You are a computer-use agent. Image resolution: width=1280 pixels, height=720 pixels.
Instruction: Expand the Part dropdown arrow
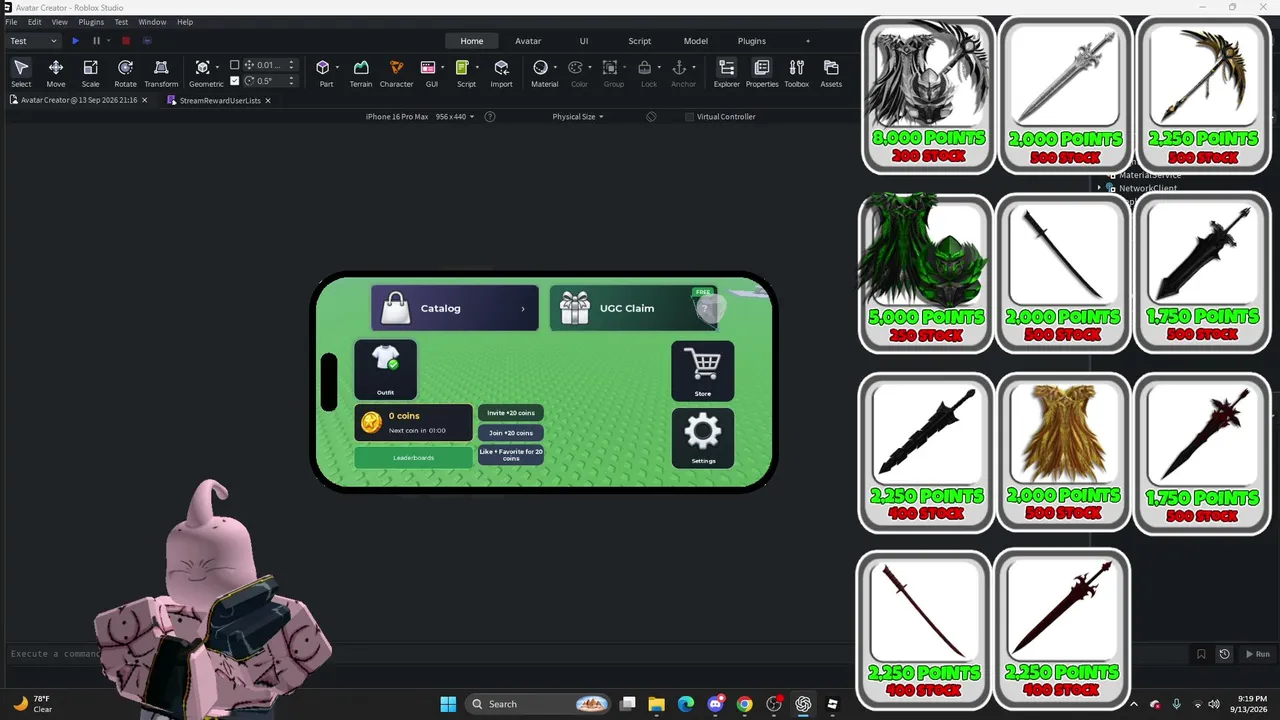[x=337, y=68]
